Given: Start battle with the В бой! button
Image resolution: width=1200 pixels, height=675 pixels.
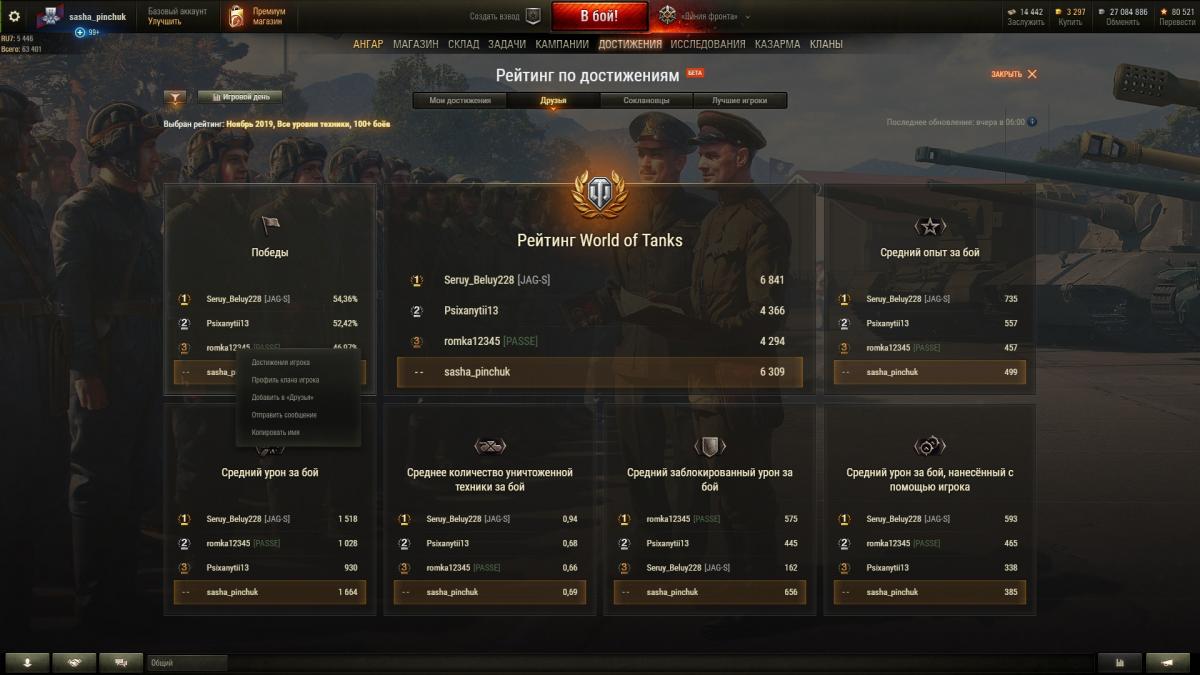Looking at the screenshot, I should [599, 16].
